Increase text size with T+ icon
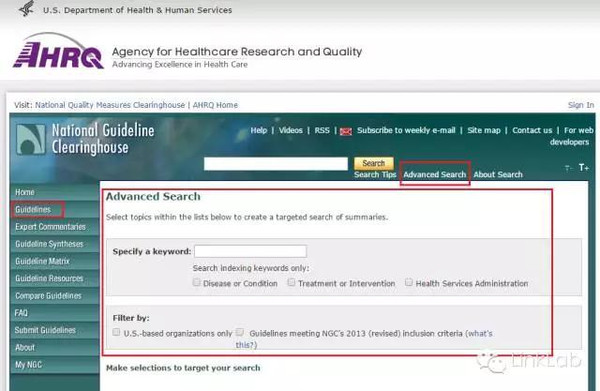 (x=584, y=168)
